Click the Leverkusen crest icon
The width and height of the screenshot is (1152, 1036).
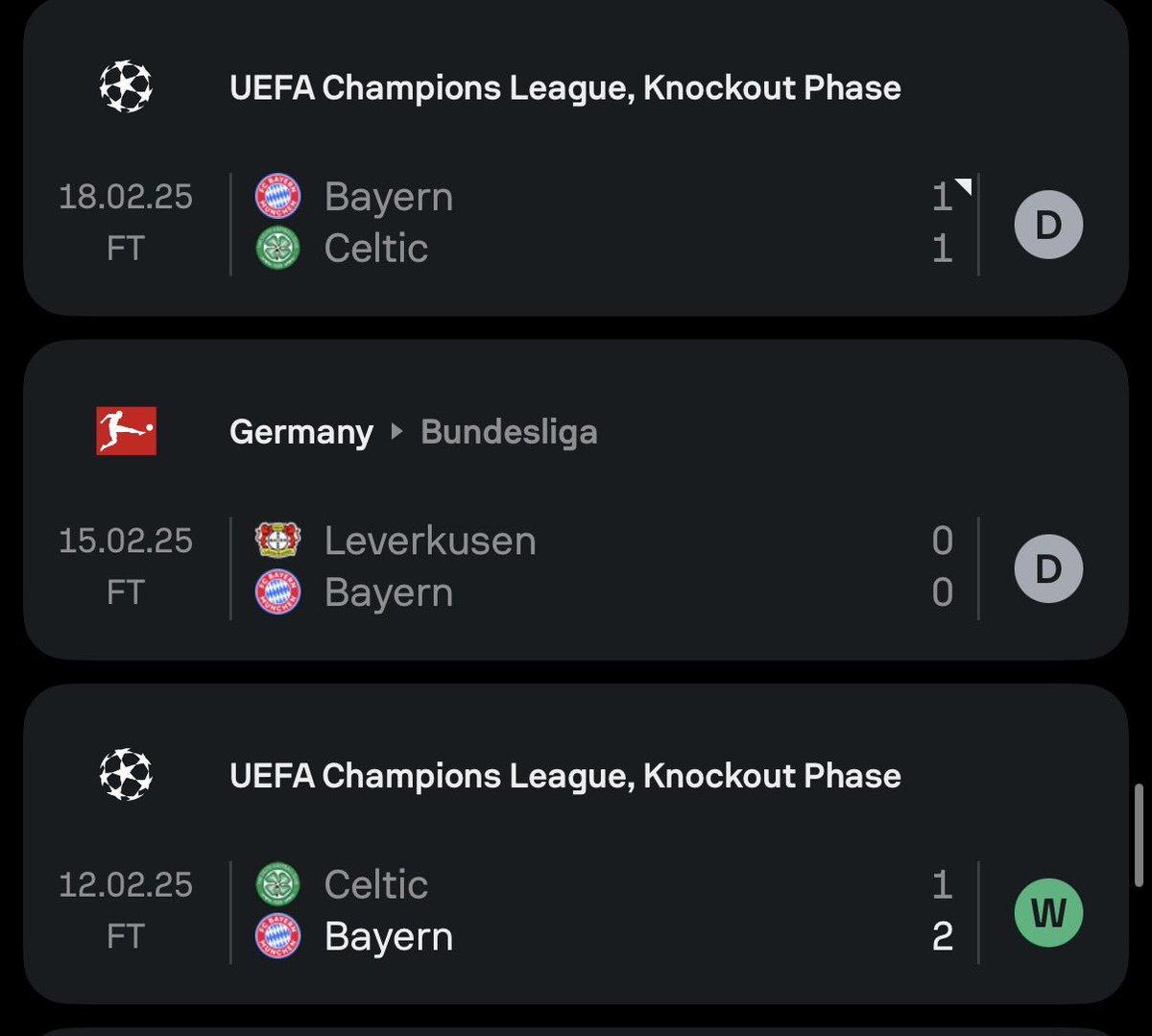(277, 541)
